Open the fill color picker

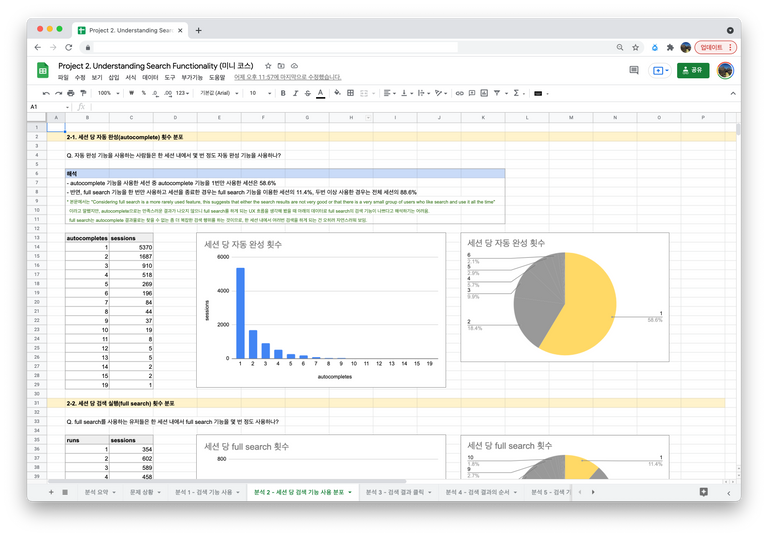(x=337, y=93)
